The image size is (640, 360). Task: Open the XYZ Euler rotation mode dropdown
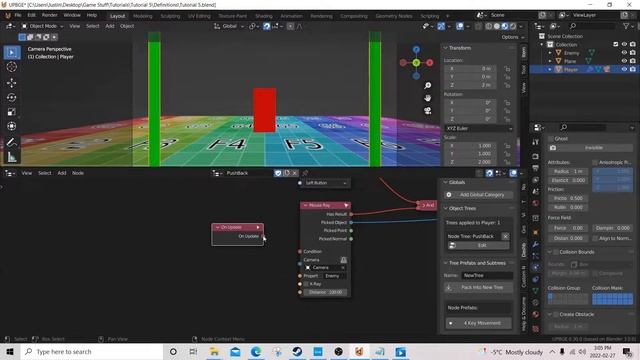[479, 128]
